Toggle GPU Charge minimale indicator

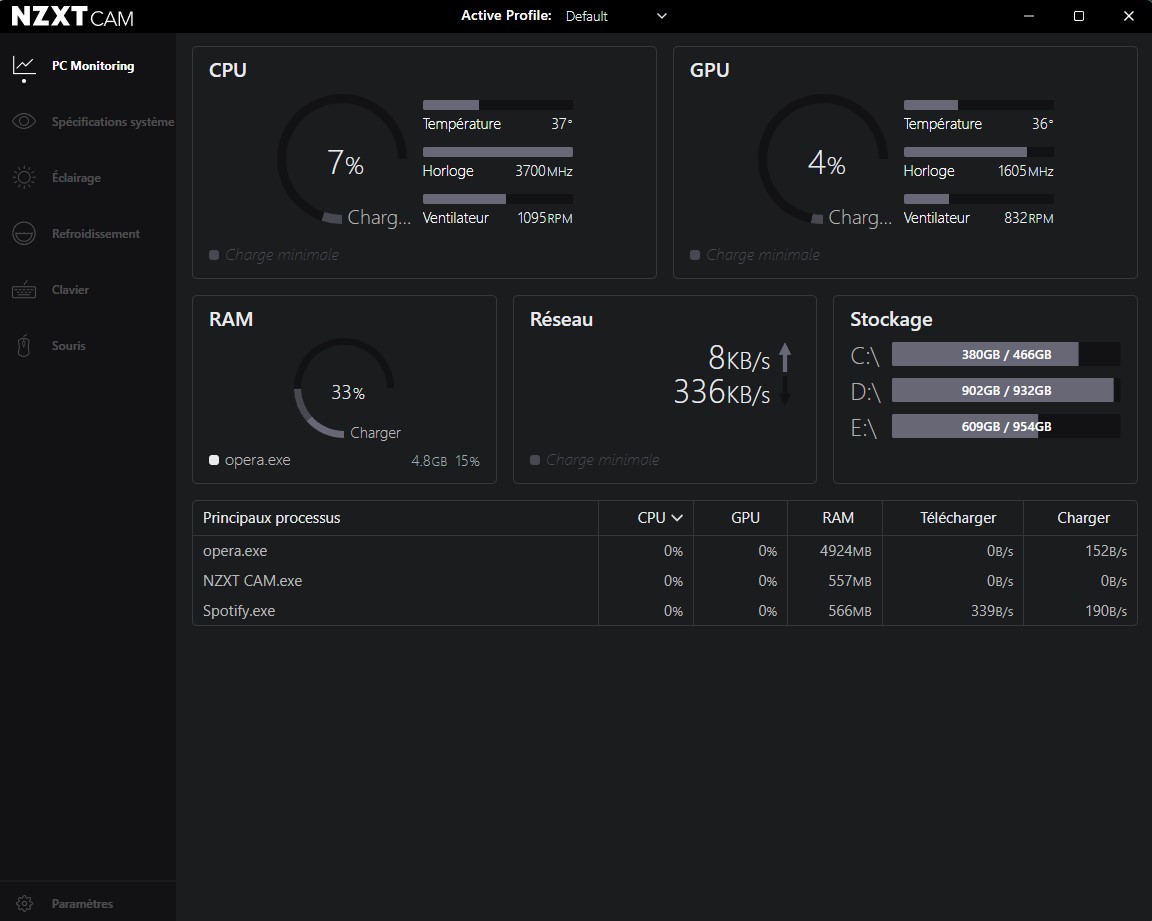pos(695,255)
